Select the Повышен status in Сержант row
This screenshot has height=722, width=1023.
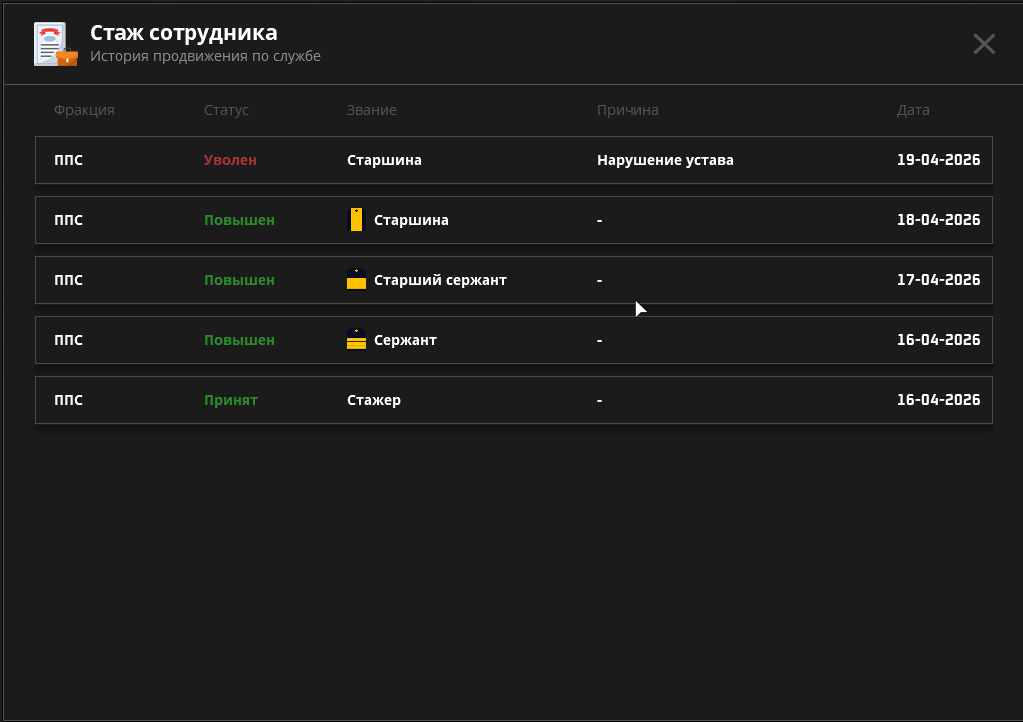239,340
